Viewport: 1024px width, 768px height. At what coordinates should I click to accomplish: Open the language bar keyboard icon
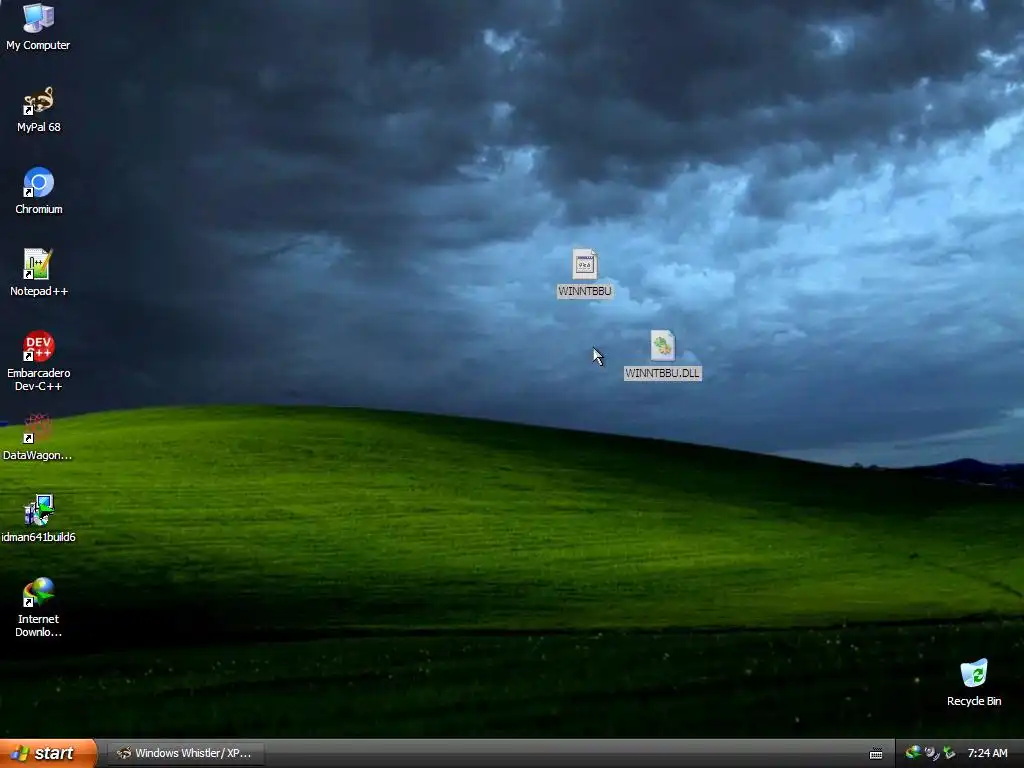pyautogui.click(x=876, y=754)
